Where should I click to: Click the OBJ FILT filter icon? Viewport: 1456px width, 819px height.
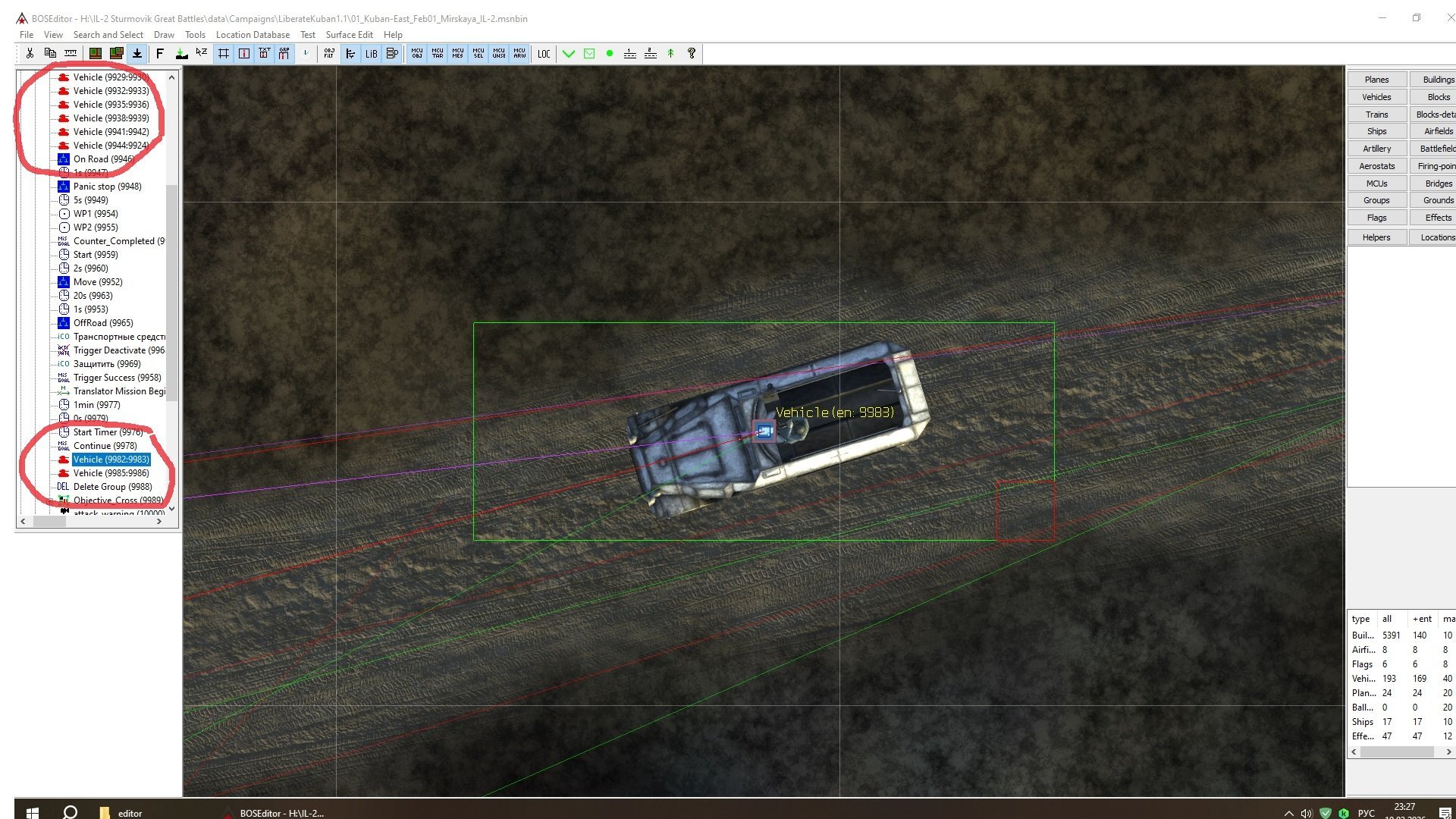pos(329,53)
